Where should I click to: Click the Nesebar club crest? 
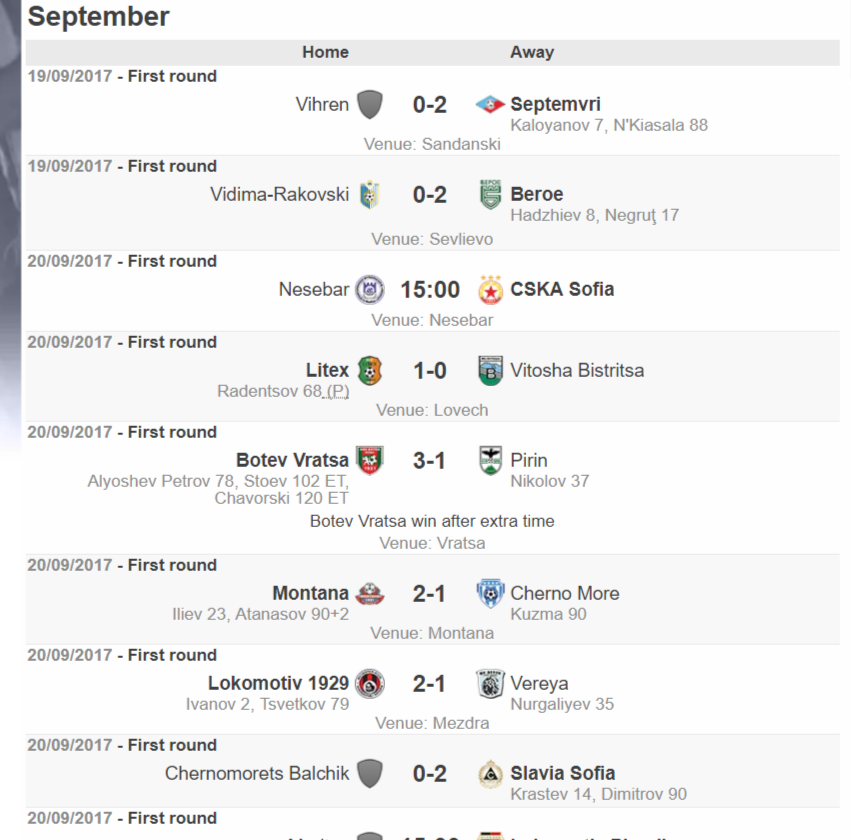370,289
